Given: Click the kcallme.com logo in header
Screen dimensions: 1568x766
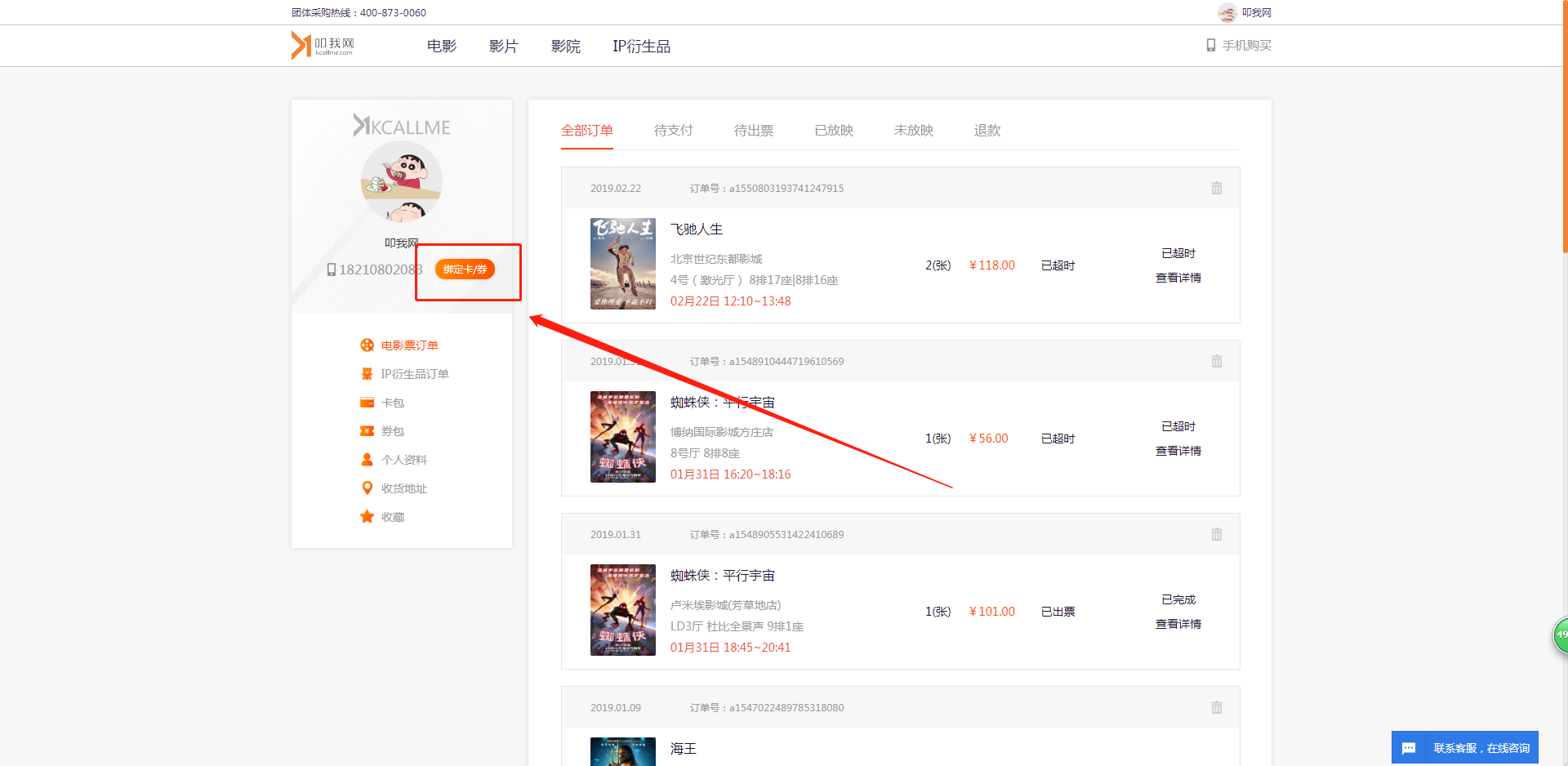Looking at the screenshot, I should coord(323,45).
